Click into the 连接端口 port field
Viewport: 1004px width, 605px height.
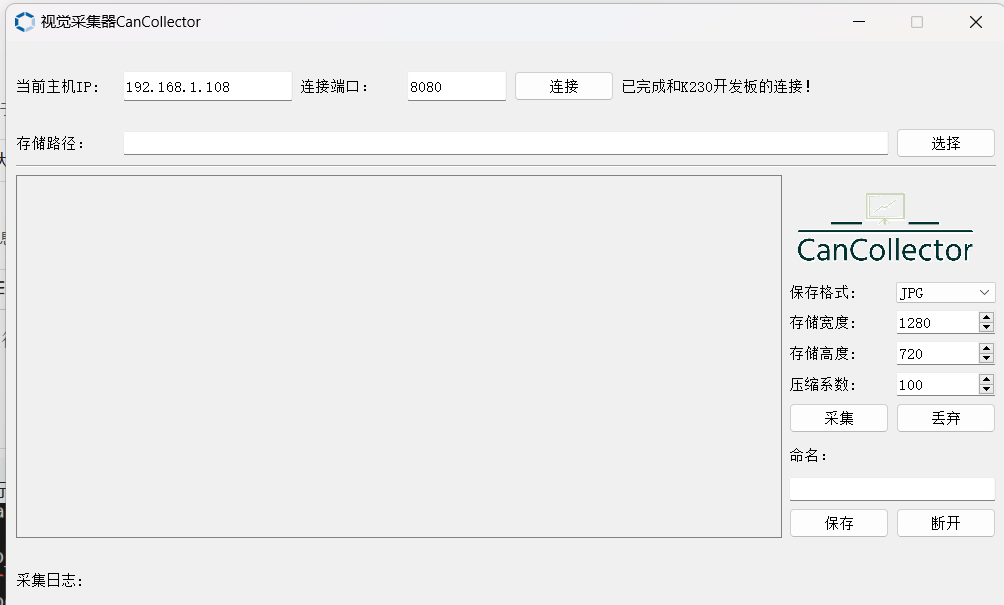456,87
